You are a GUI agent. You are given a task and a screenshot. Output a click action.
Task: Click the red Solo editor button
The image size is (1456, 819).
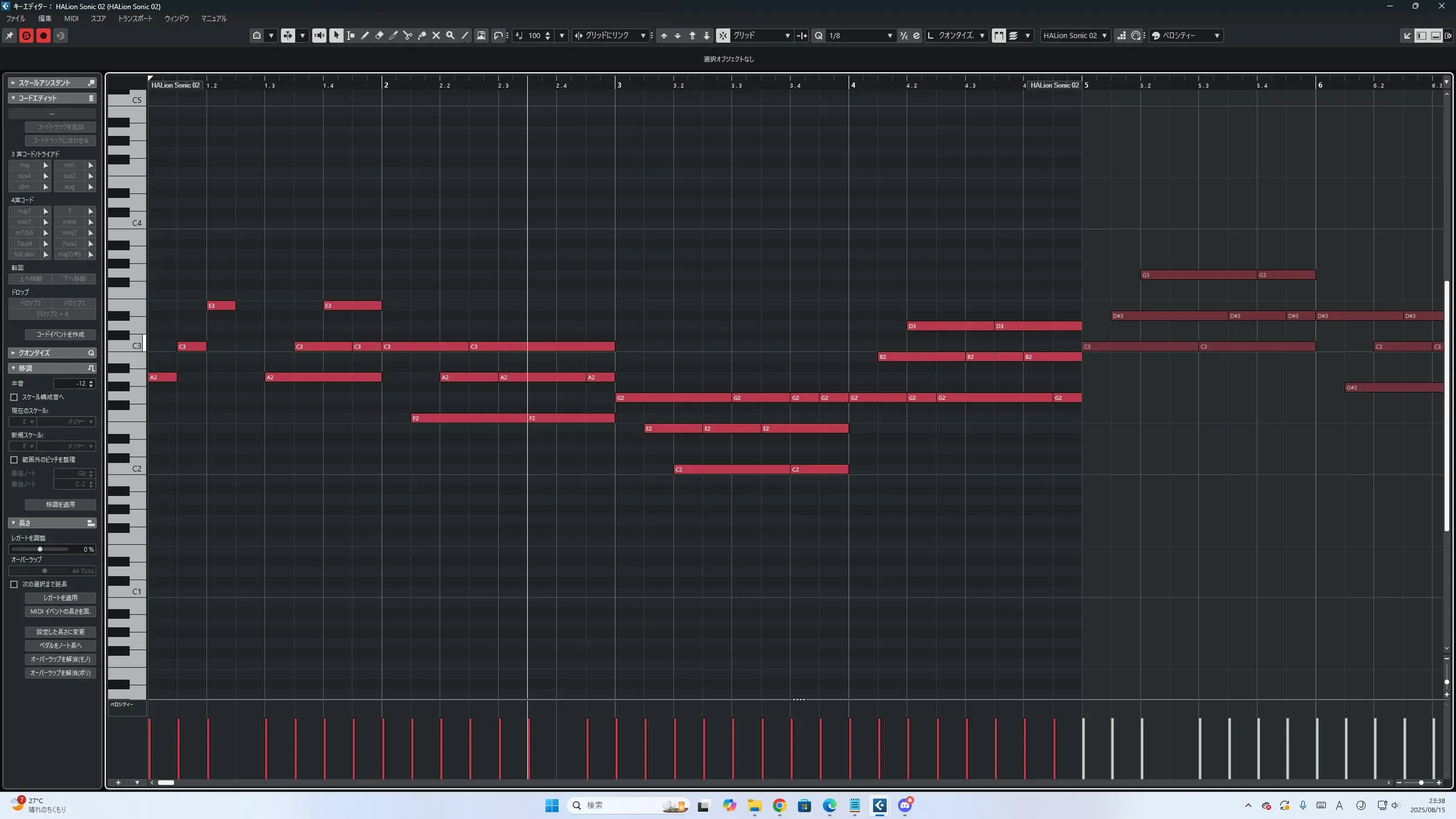point(26,35)
